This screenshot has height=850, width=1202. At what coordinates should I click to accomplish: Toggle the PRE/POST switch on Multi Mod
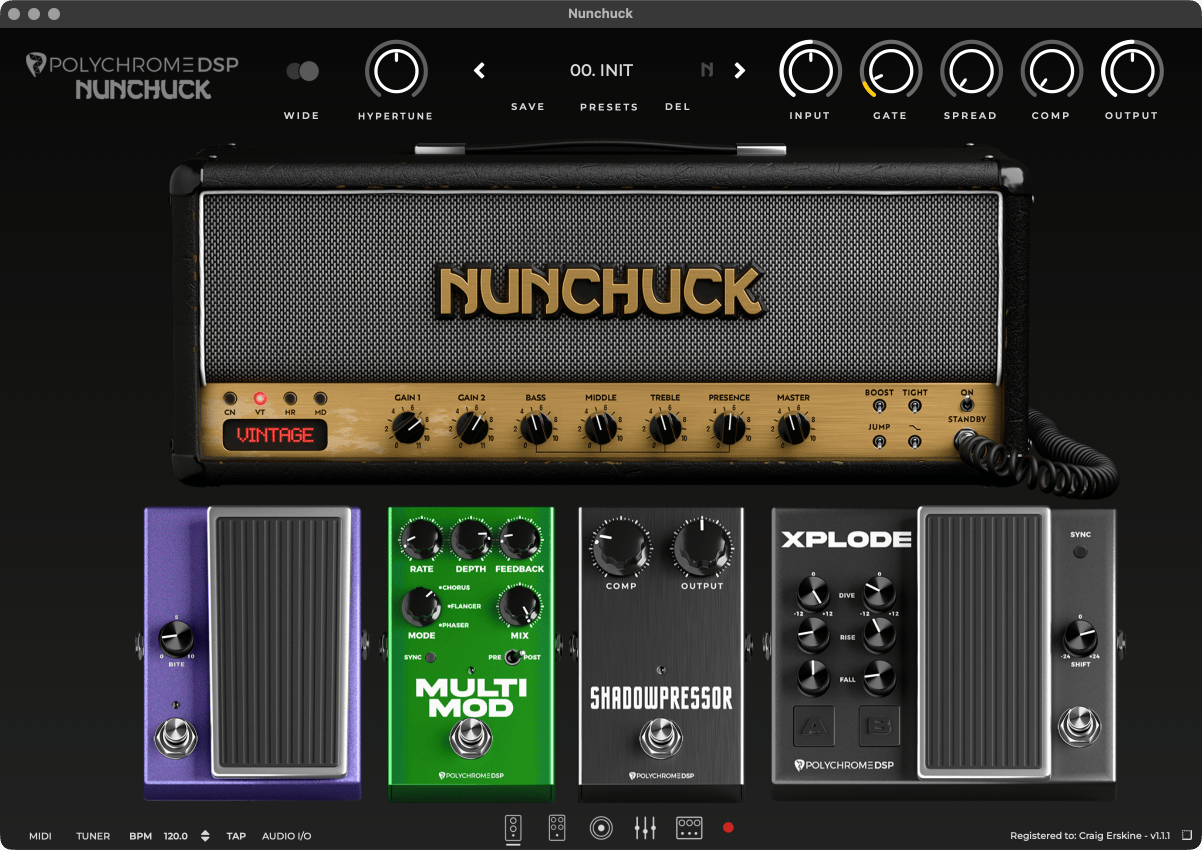click(x=513, y=657)
